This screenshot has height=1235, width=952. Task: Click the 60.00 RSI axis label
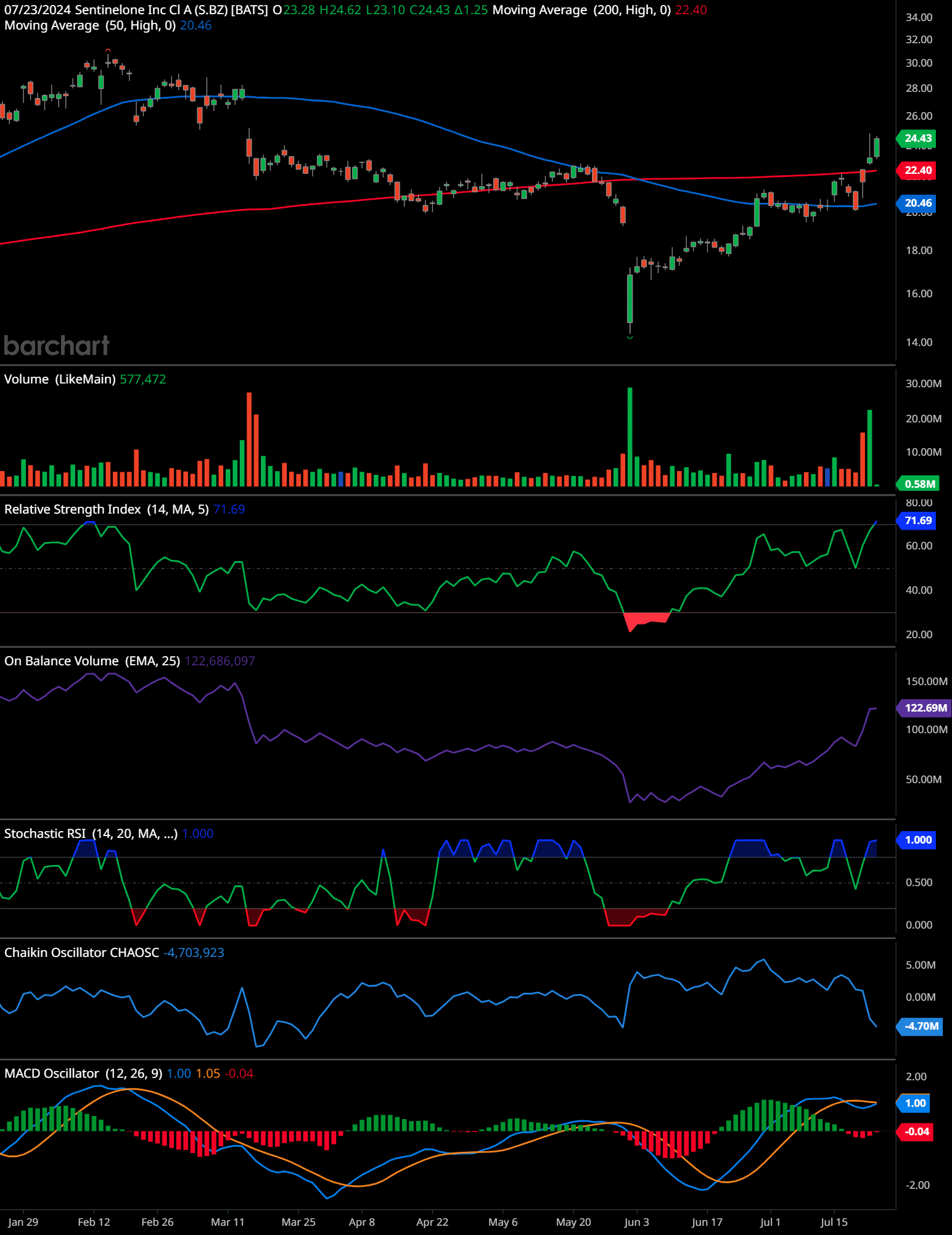919,546
